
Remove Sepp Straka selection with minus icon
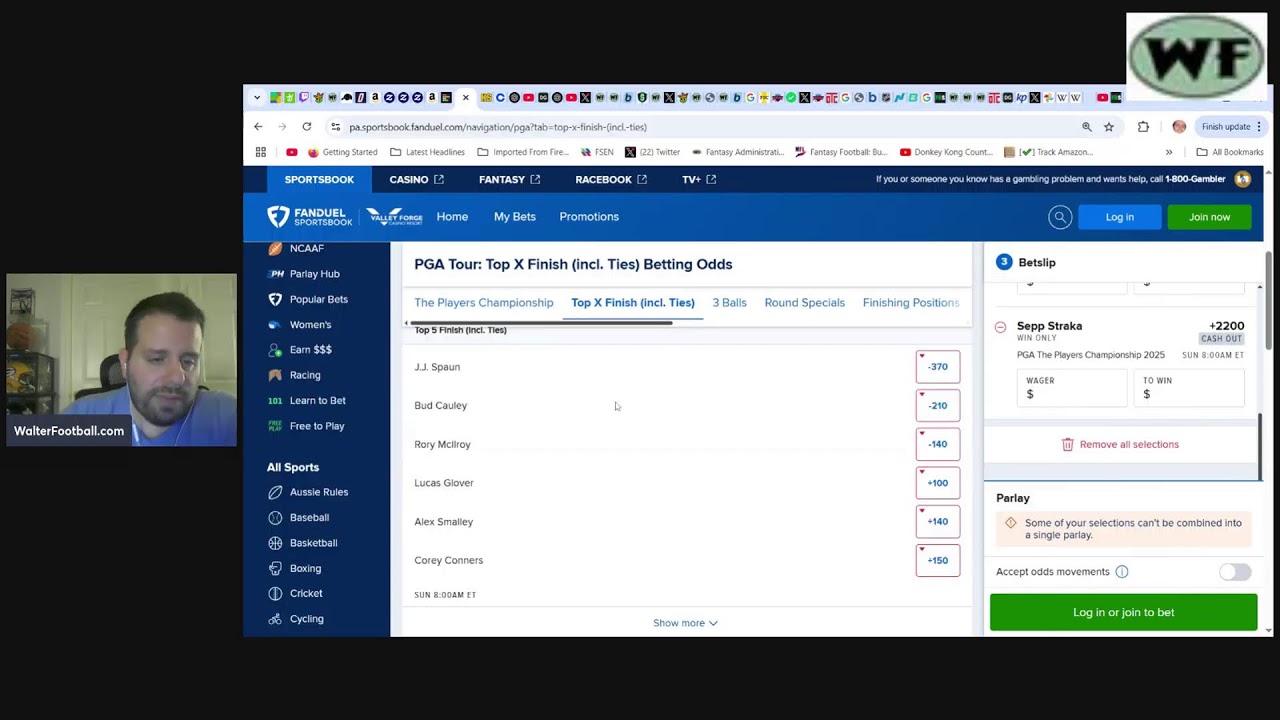click(1001, 327)
